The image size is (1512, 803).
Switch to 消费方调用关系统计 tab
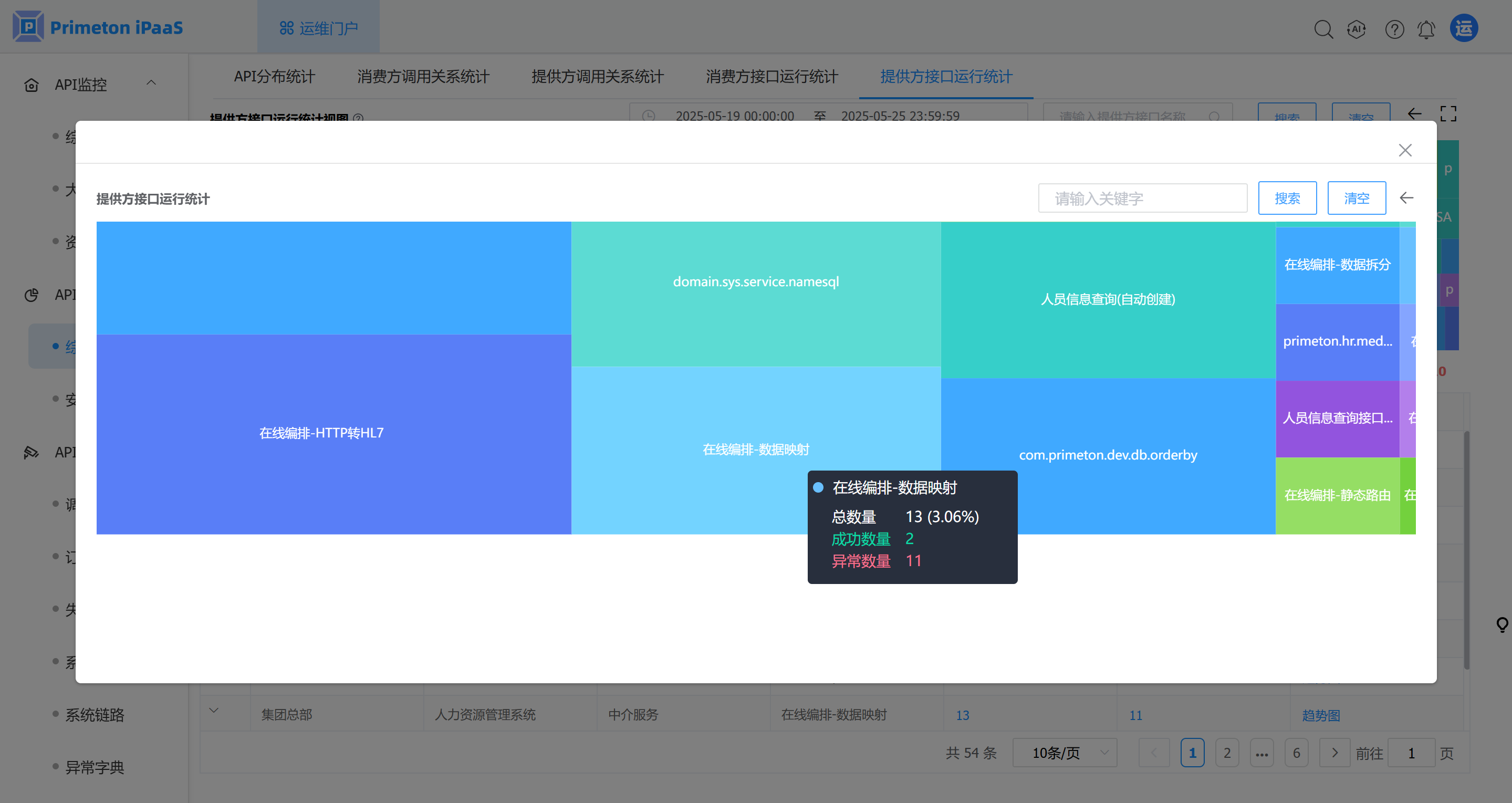423,77
